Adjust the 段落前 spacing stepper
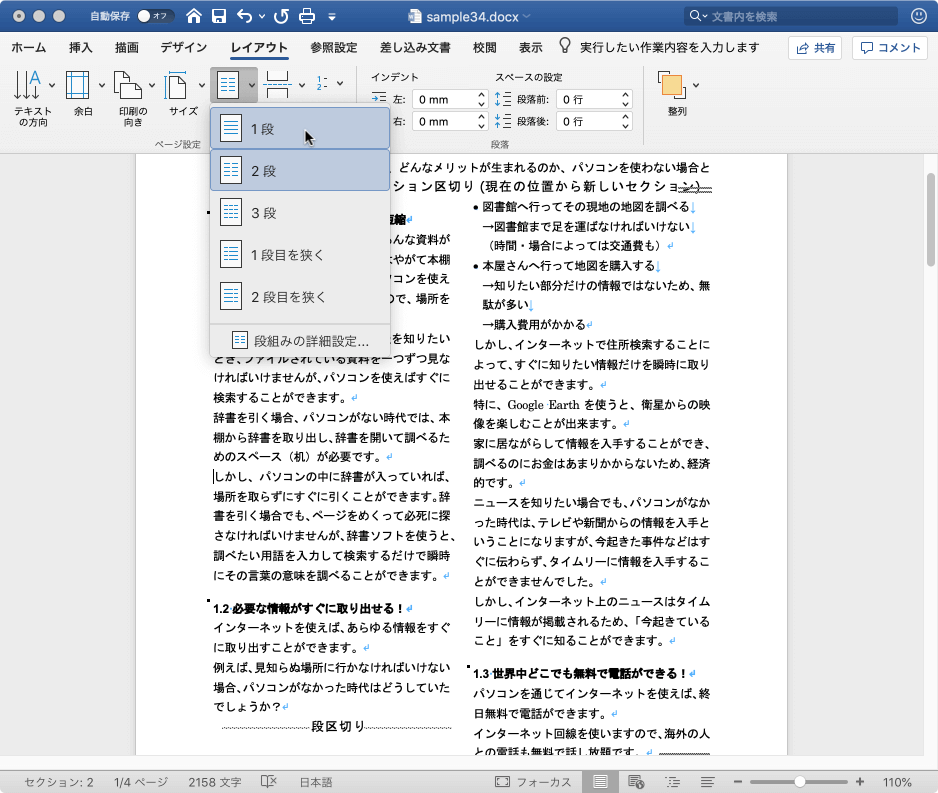 click(625, 99)
